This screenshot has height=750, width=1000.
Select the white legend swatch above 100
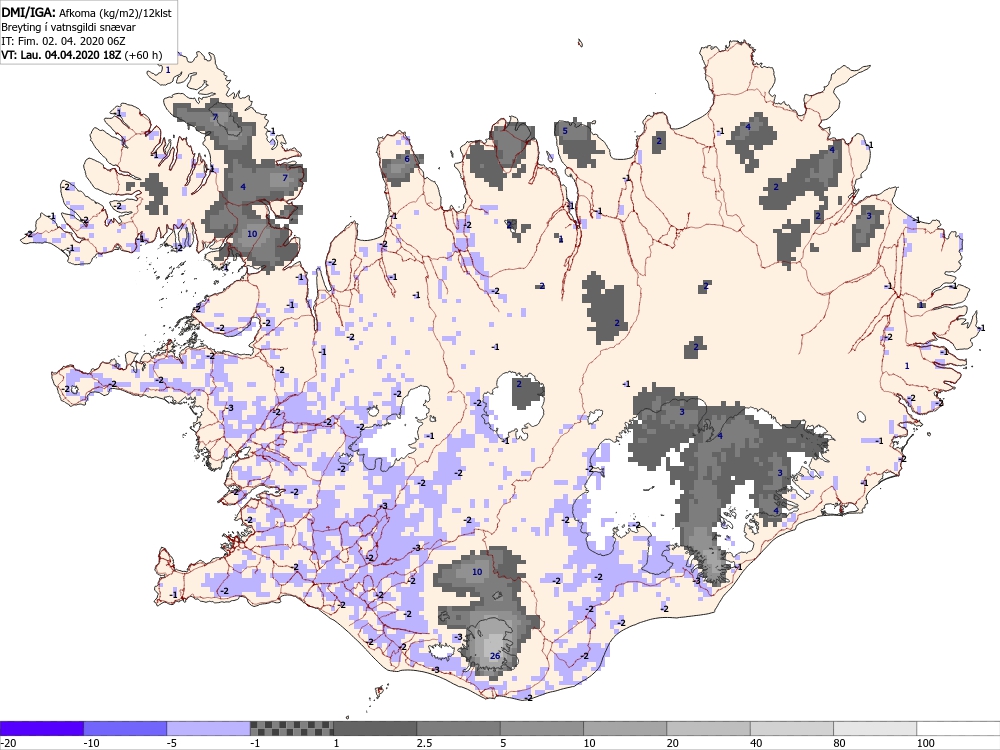pos(959,728)
